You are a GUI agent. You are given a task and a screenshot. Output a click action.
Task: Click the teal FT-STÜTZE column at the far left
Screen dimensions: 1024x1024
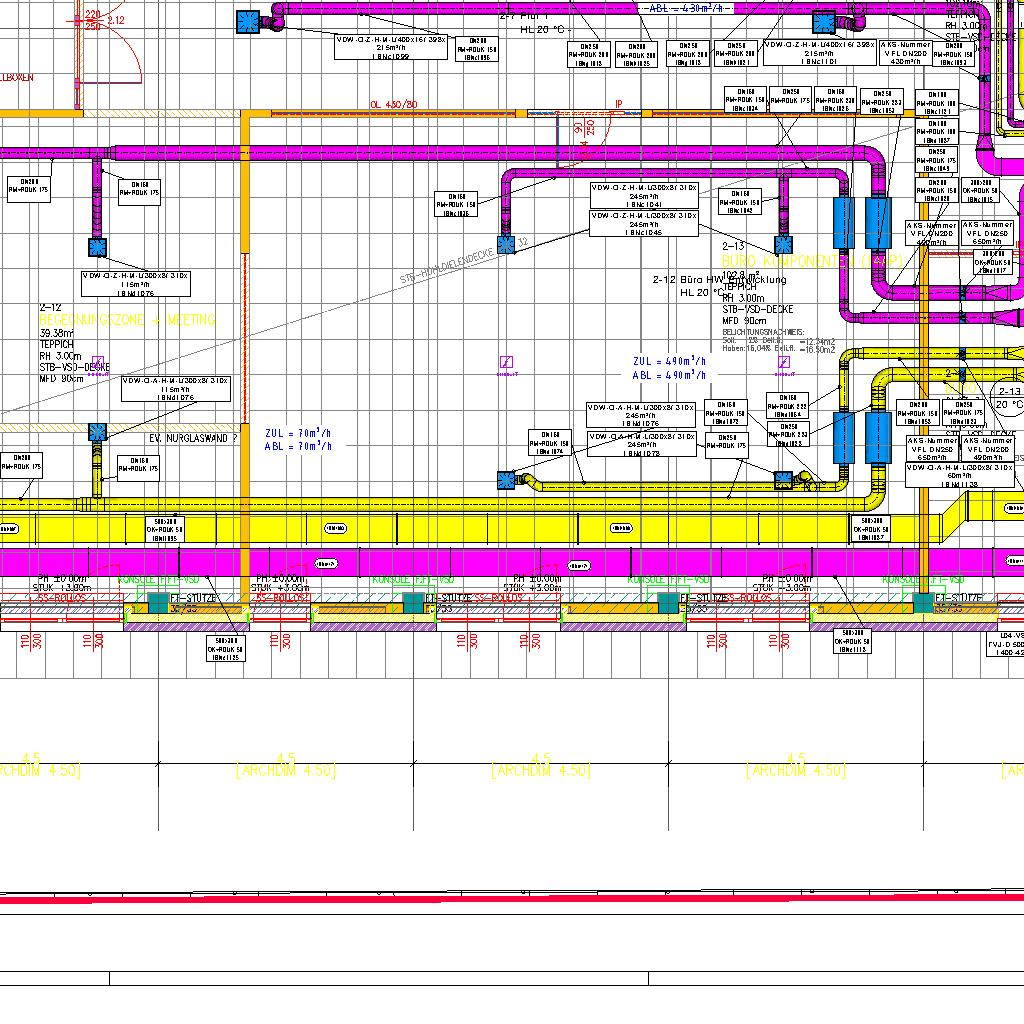pos(158,602)
